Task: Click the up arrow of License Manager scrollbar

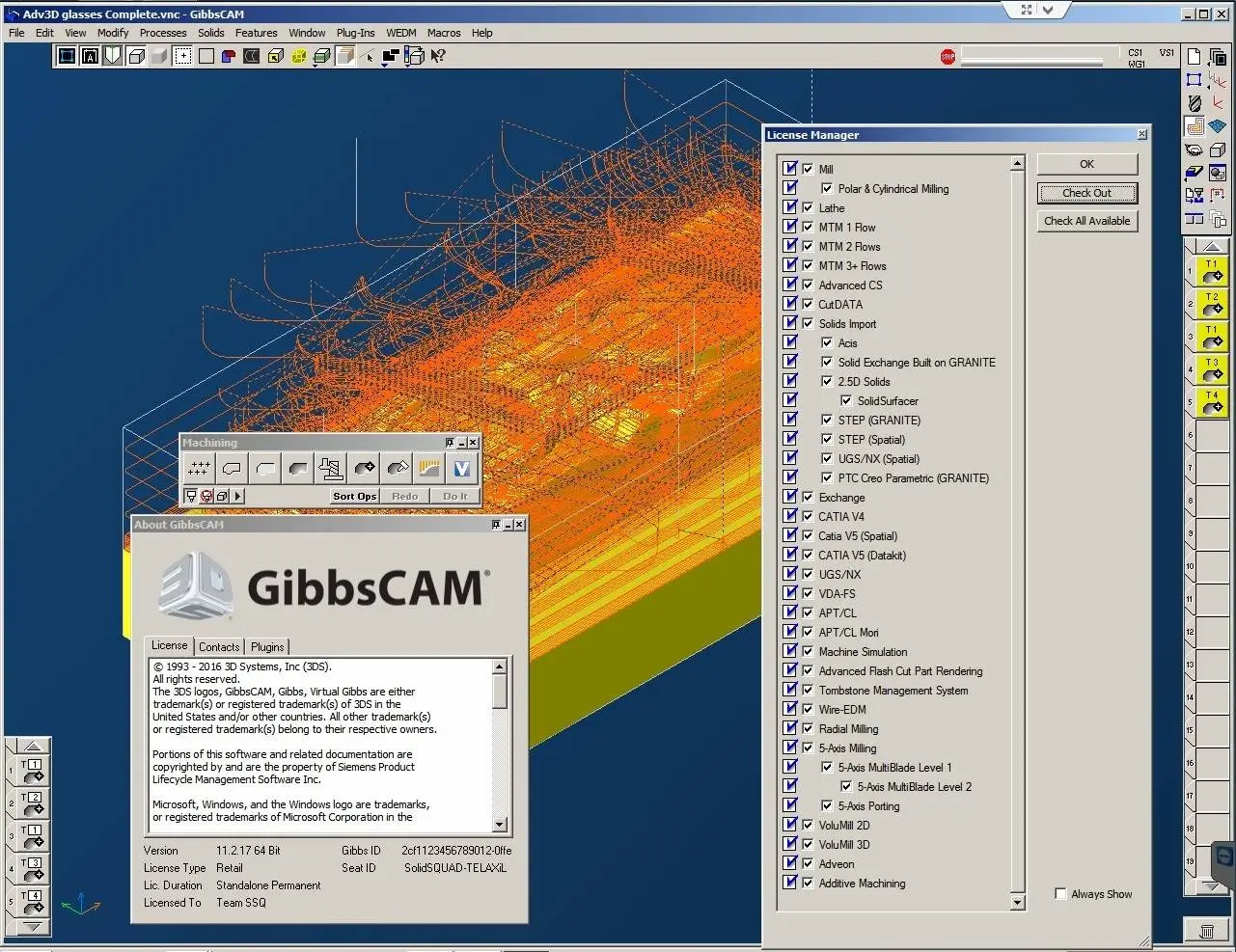Action: pos(1017,164)
